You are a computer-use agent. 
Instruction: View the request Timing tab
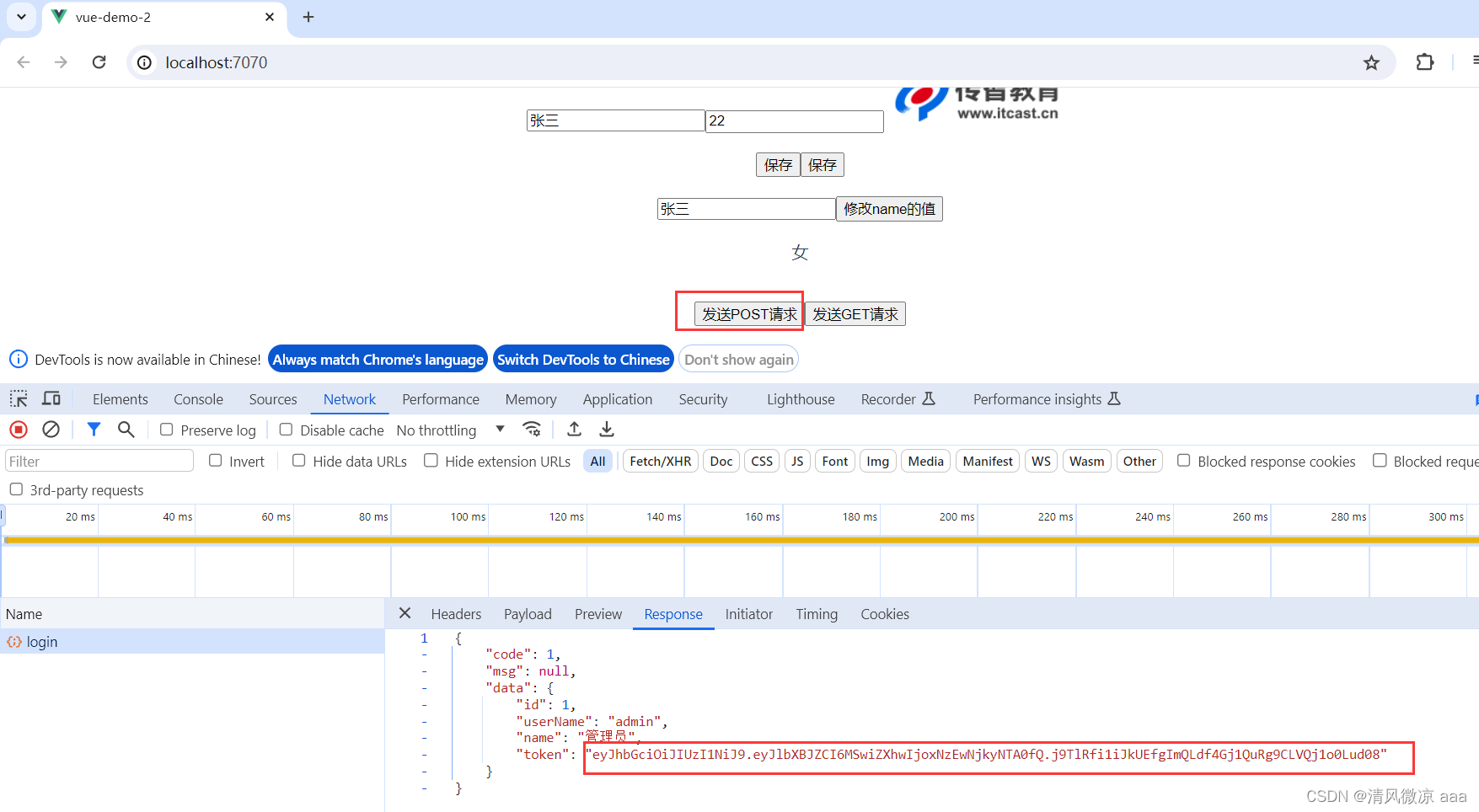[x=817, y=614]
